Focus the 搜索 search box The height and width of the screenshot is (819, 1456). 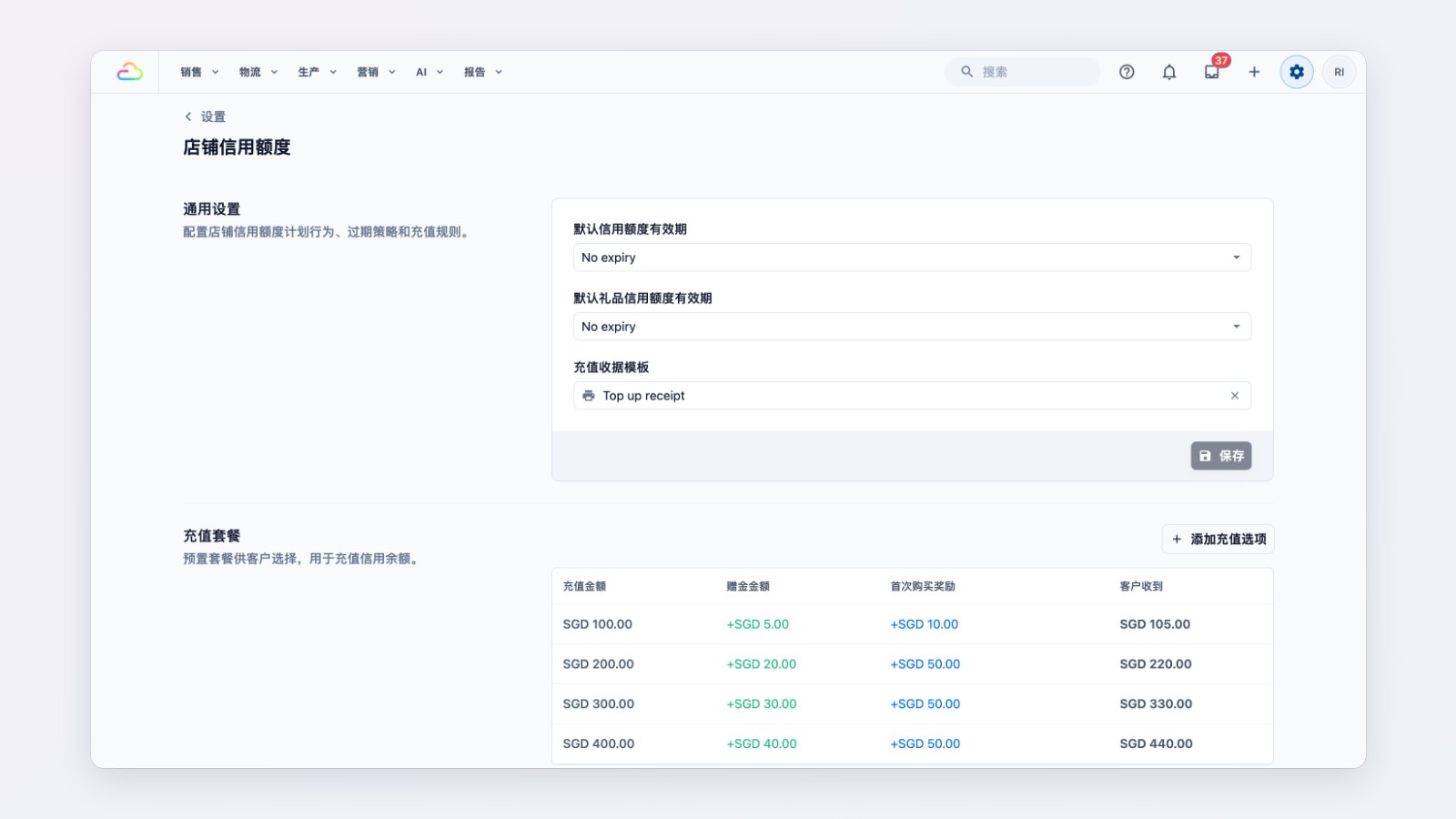(x=1022, y=72)
